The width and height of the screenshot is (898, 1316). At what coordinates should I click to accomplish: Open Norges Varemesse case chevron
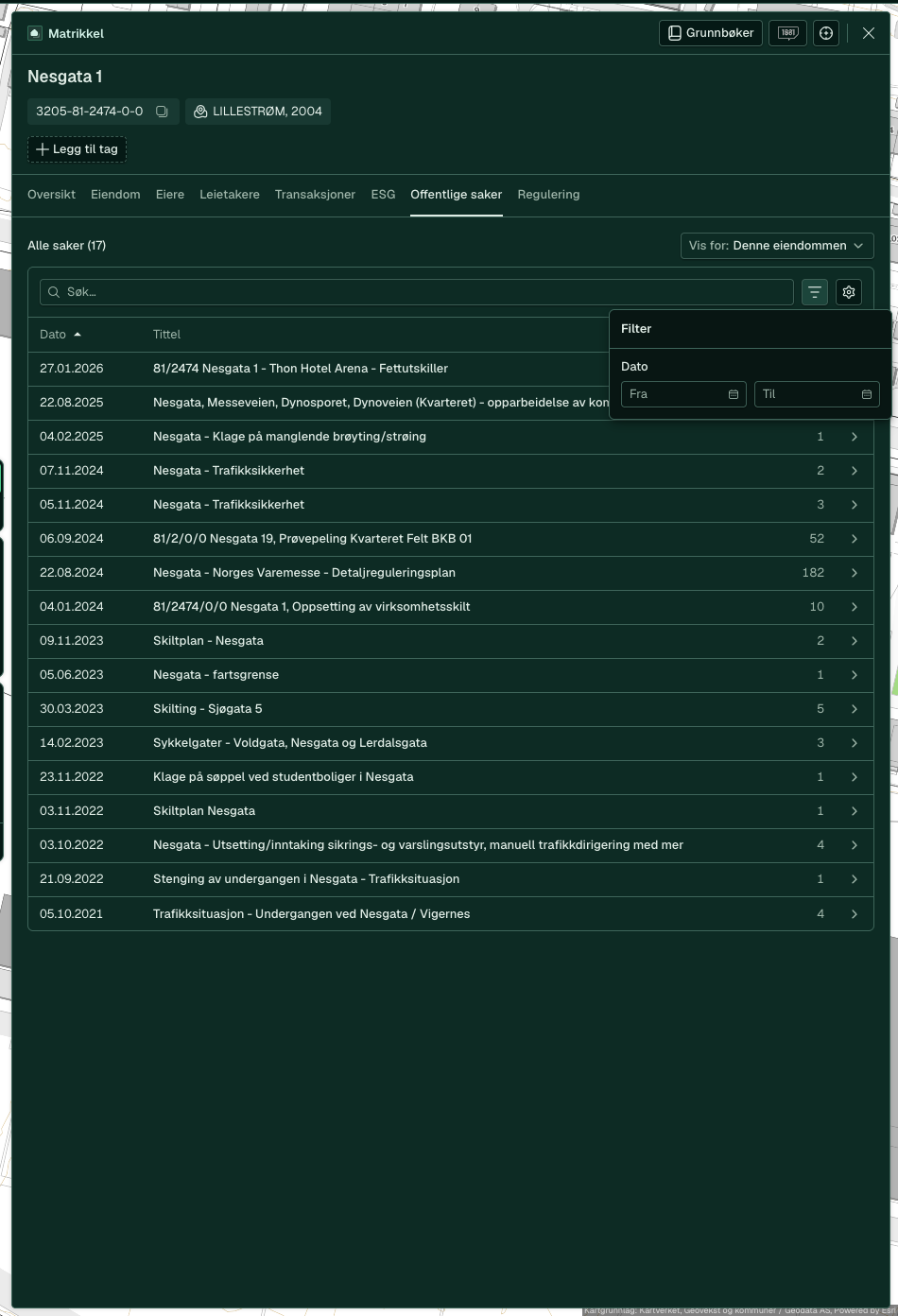tap(855, 573)
